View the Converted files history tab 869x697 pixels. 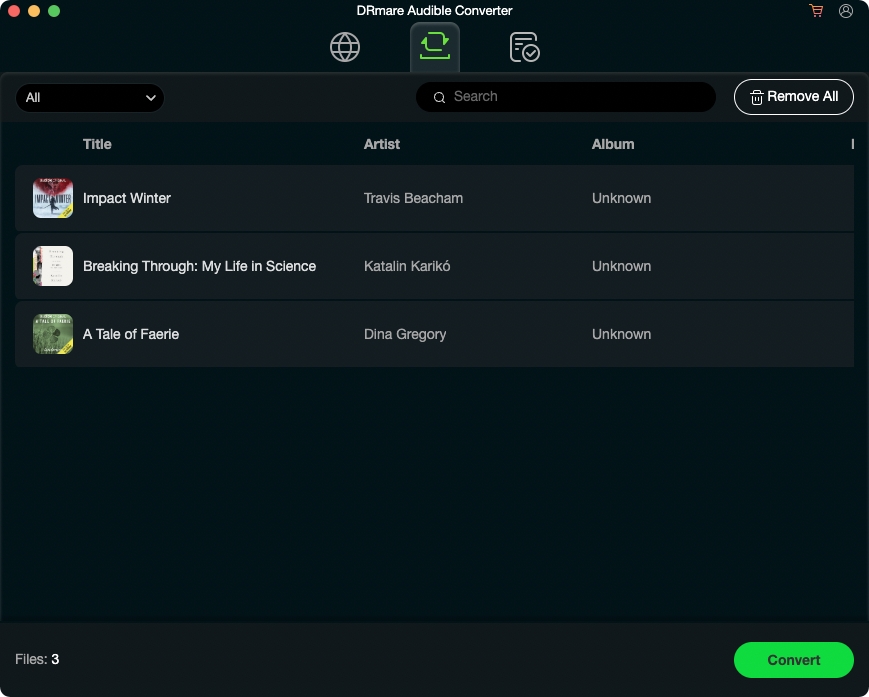pyautogui.click(x=524, y=46)
